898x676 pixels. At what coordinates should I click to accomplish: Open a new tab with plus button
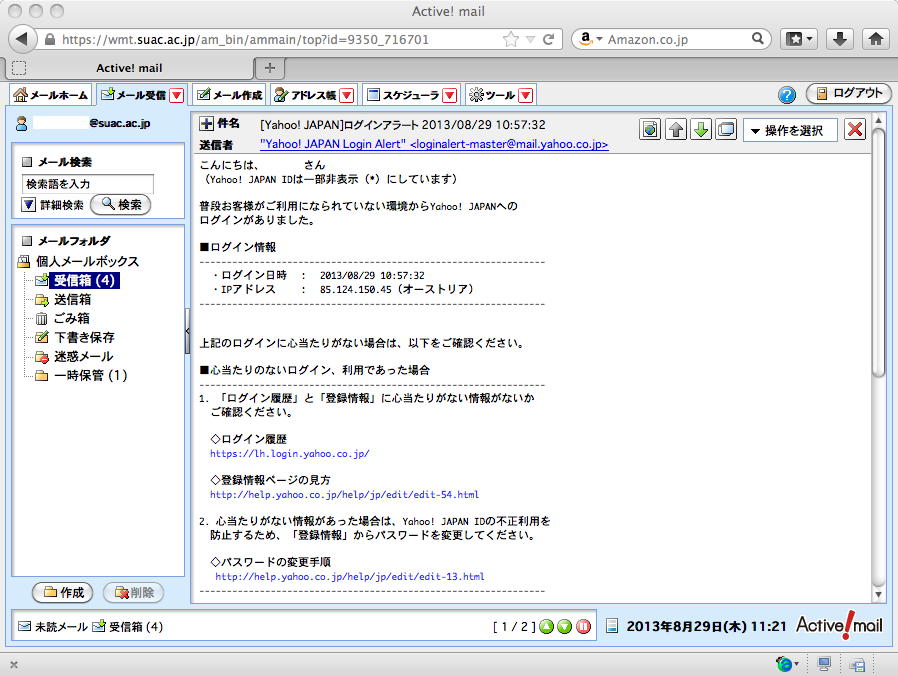coord(270,68)
